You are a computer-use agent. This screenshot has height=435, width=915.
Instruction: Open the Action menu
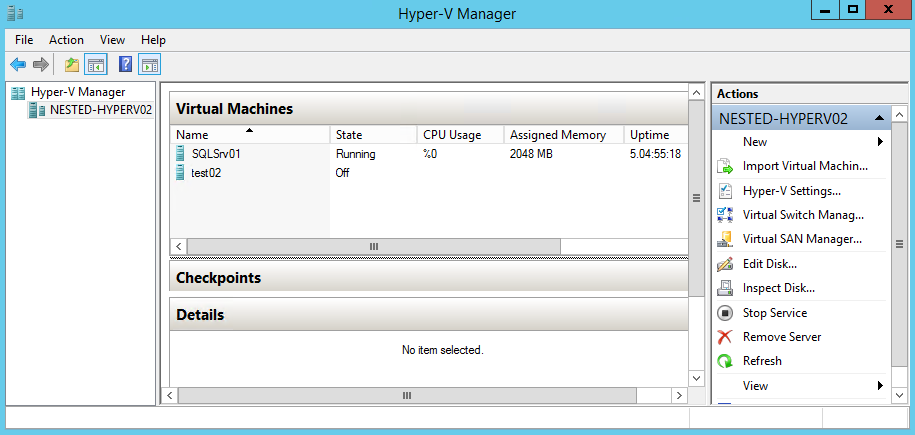66,40
